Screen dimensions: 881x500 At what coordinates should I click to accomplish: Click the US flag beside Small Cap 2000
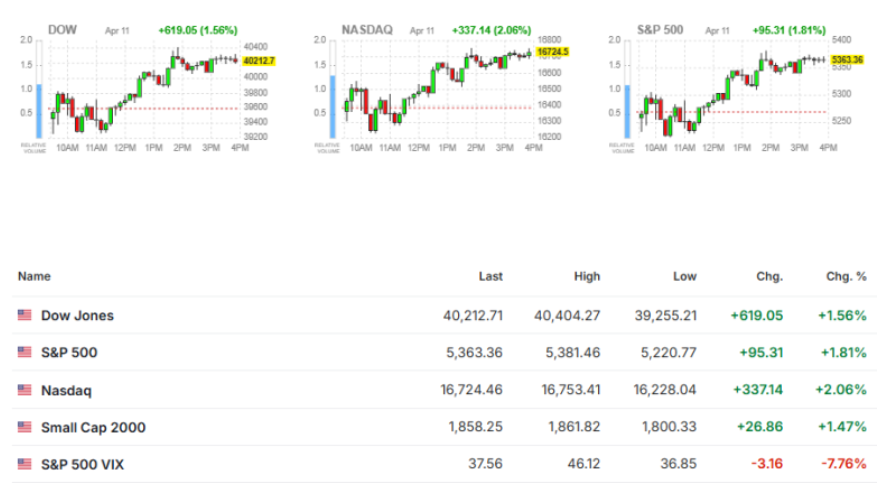point(25,427)
